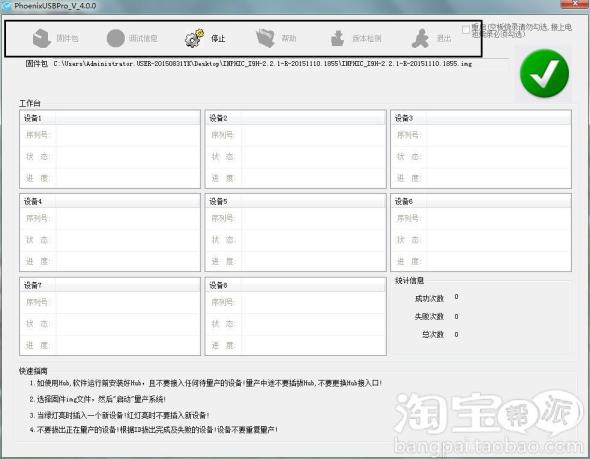
Task: Select the 设备8 panel header
Action: click(x=295, y=286)
